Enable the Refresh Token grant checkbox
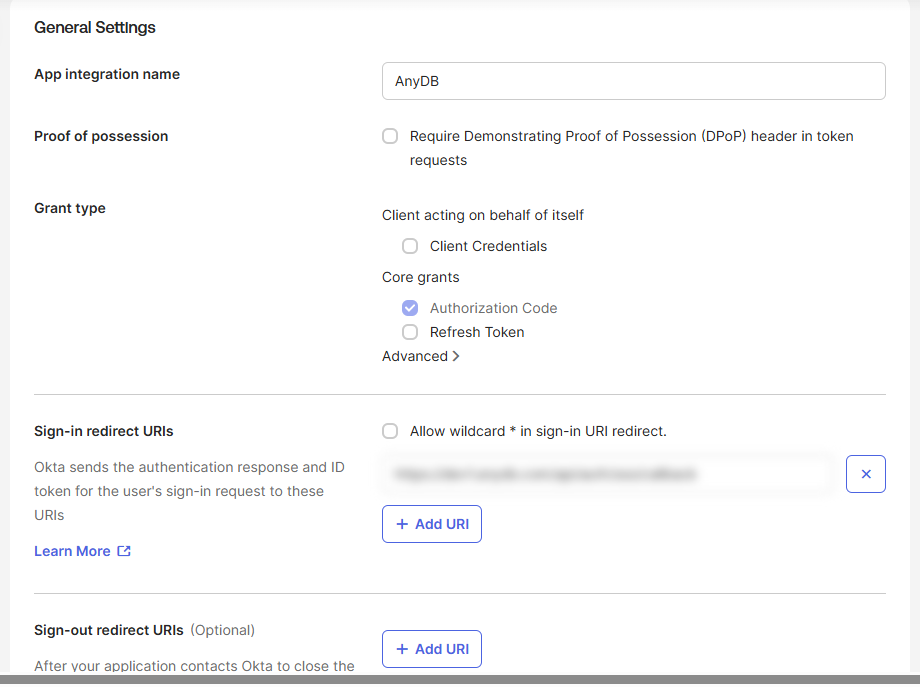The height and width of the screenshot is (687, 920). pos(410,332)
